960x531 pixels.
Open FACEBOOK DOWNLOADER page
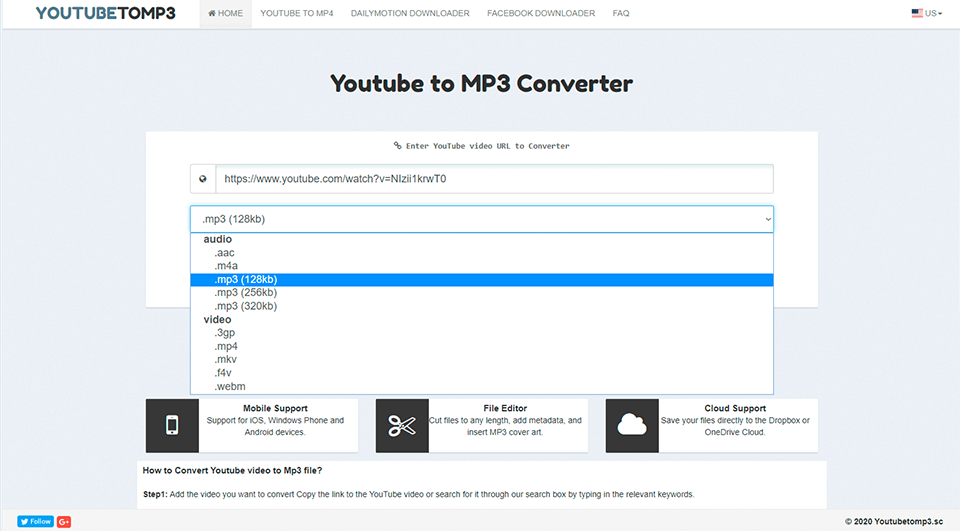tap(541, 13)
